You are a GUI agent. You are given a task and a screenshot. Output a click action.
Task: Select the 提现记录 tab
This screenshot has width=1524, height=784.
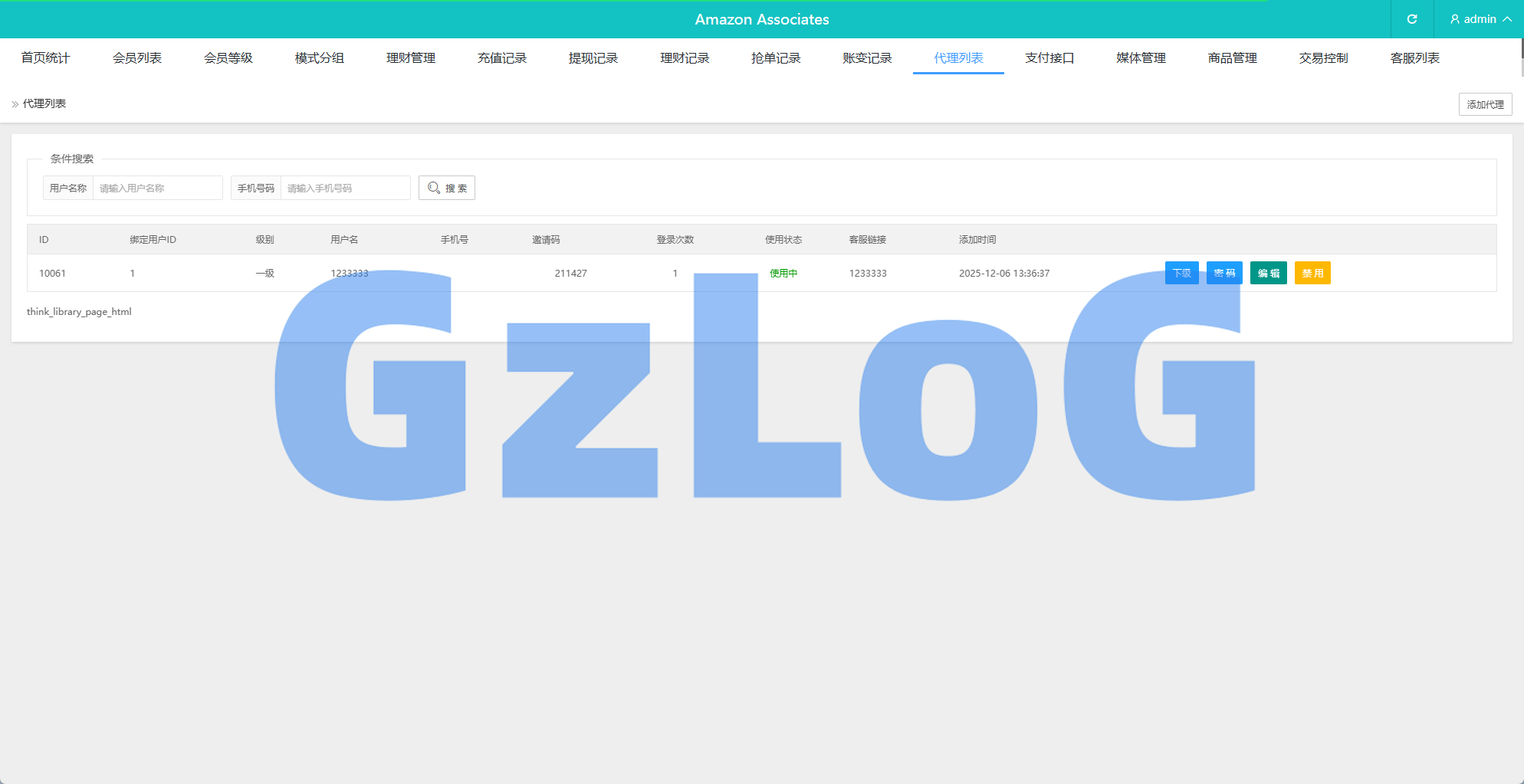[x=593, y=58]
